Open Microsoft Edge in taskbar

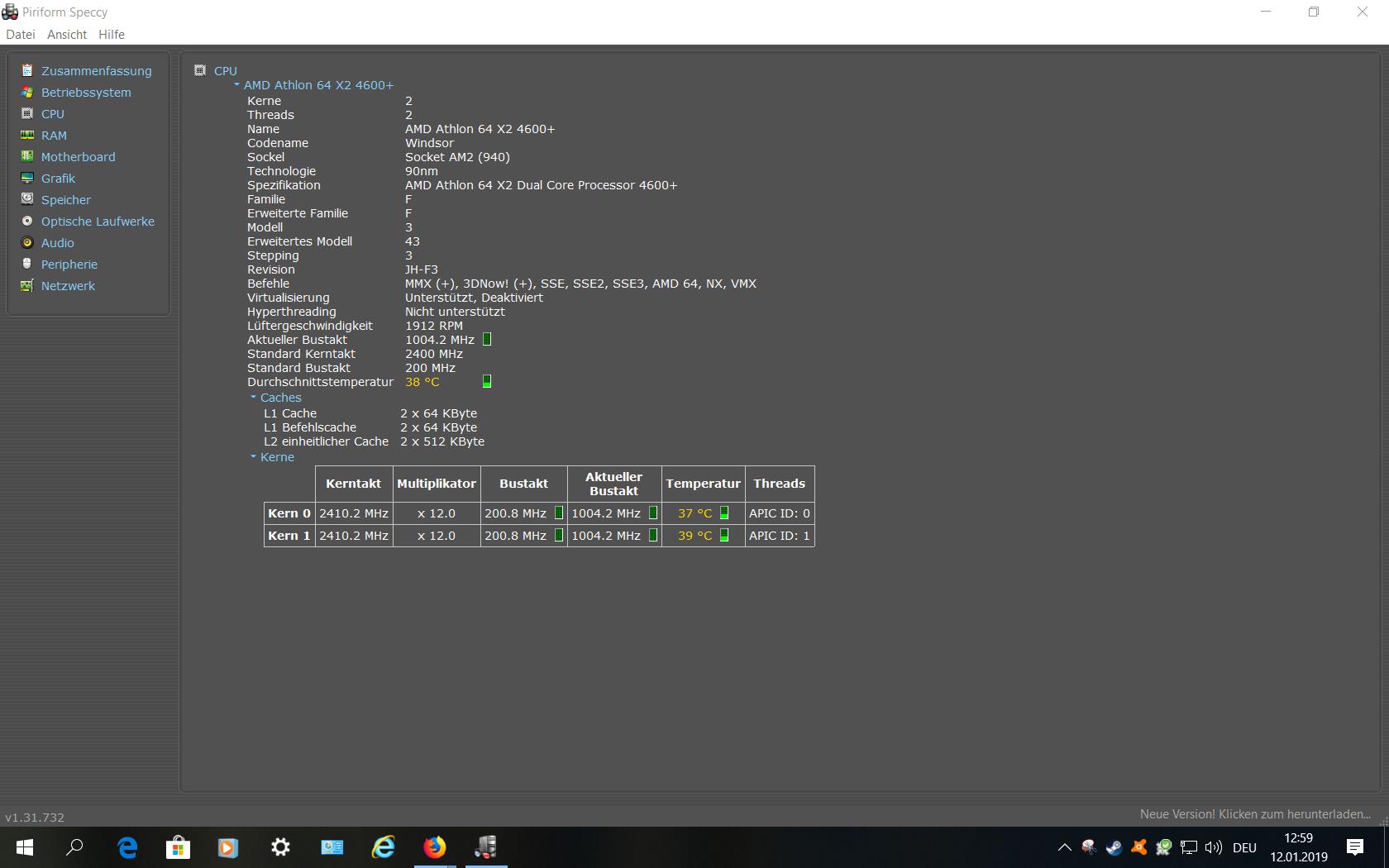click(x=127, y=847)
